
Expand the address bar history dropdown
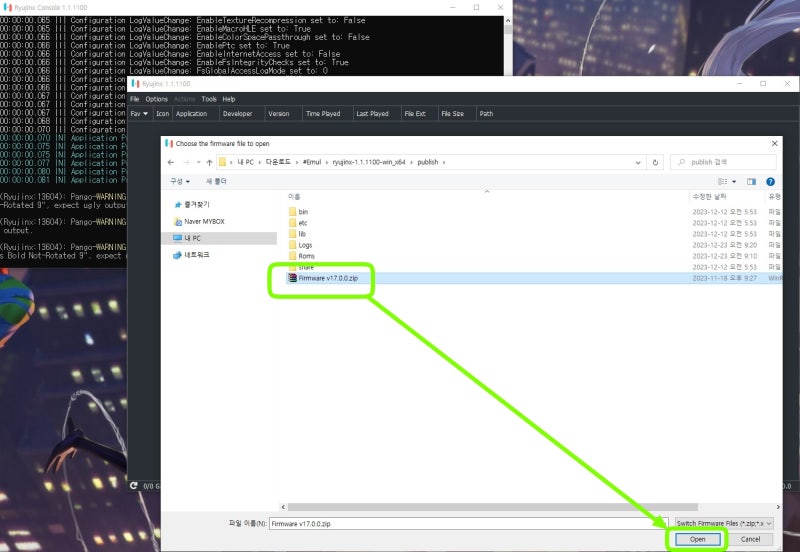tap(638, 162)
